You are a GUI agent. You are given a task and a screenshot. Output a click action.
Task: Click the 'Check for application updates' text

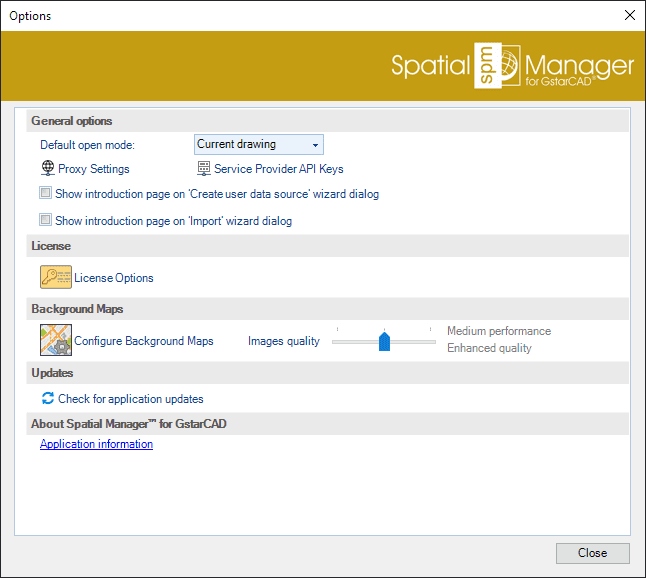pos(130,399)
